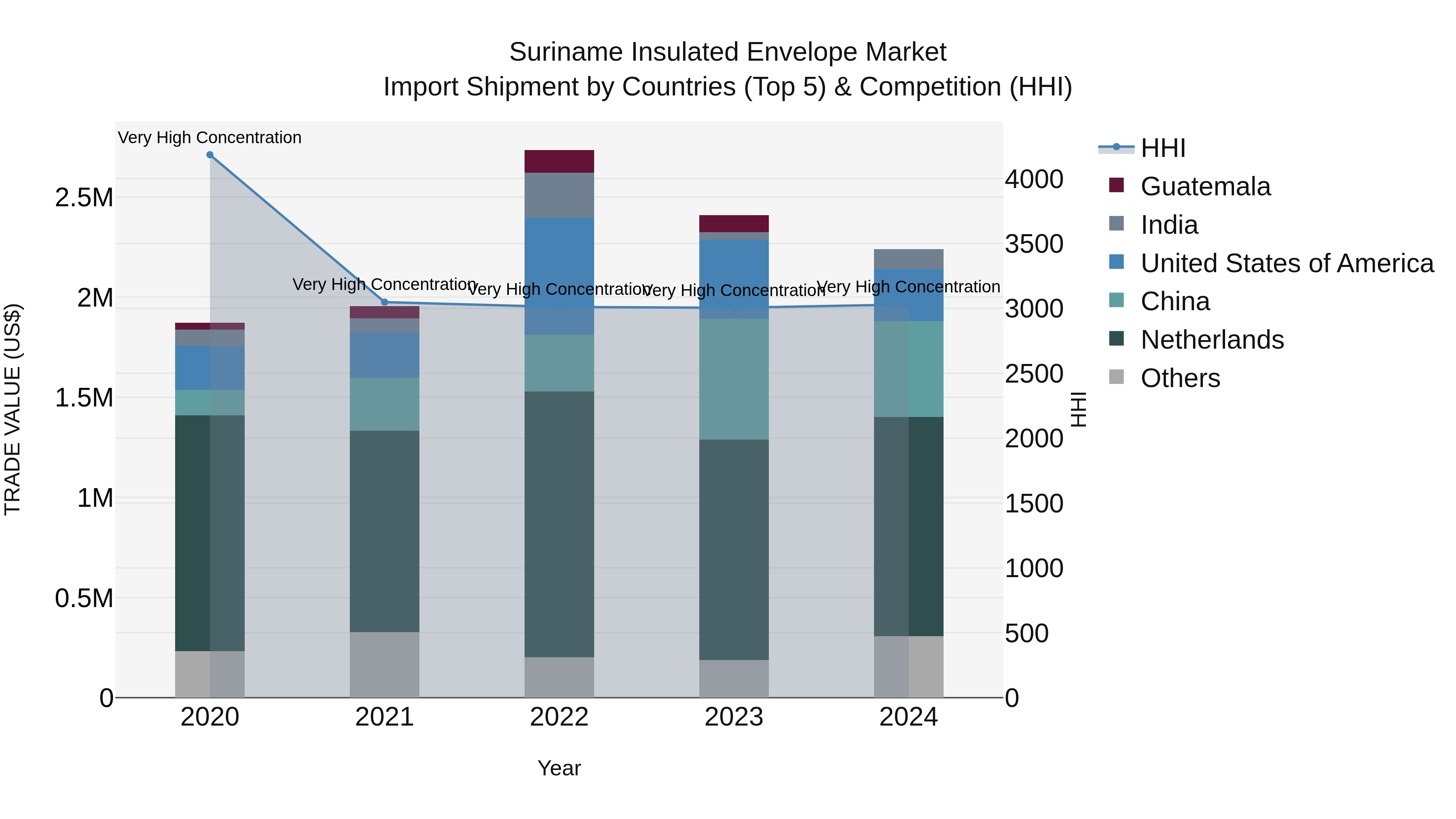Toggle the China legend entry
Viewport: 1456px width, 819px height.
1159,301
